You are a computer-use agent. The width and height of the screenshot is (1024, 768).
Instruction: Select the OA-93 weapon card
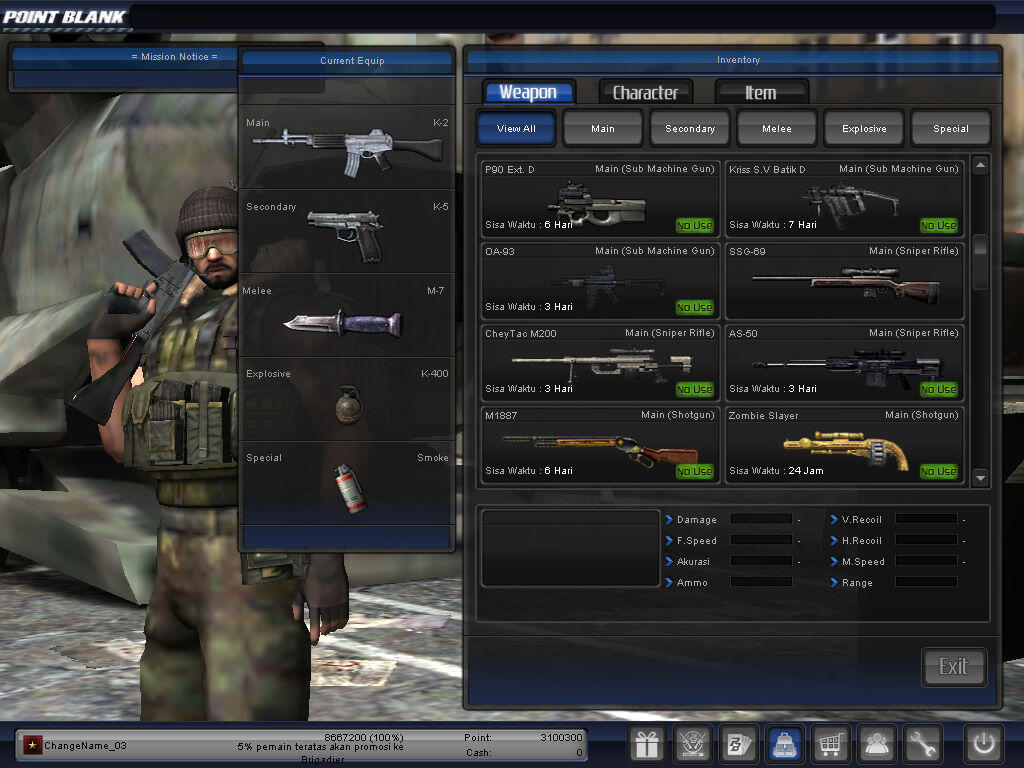click(600, 281)
